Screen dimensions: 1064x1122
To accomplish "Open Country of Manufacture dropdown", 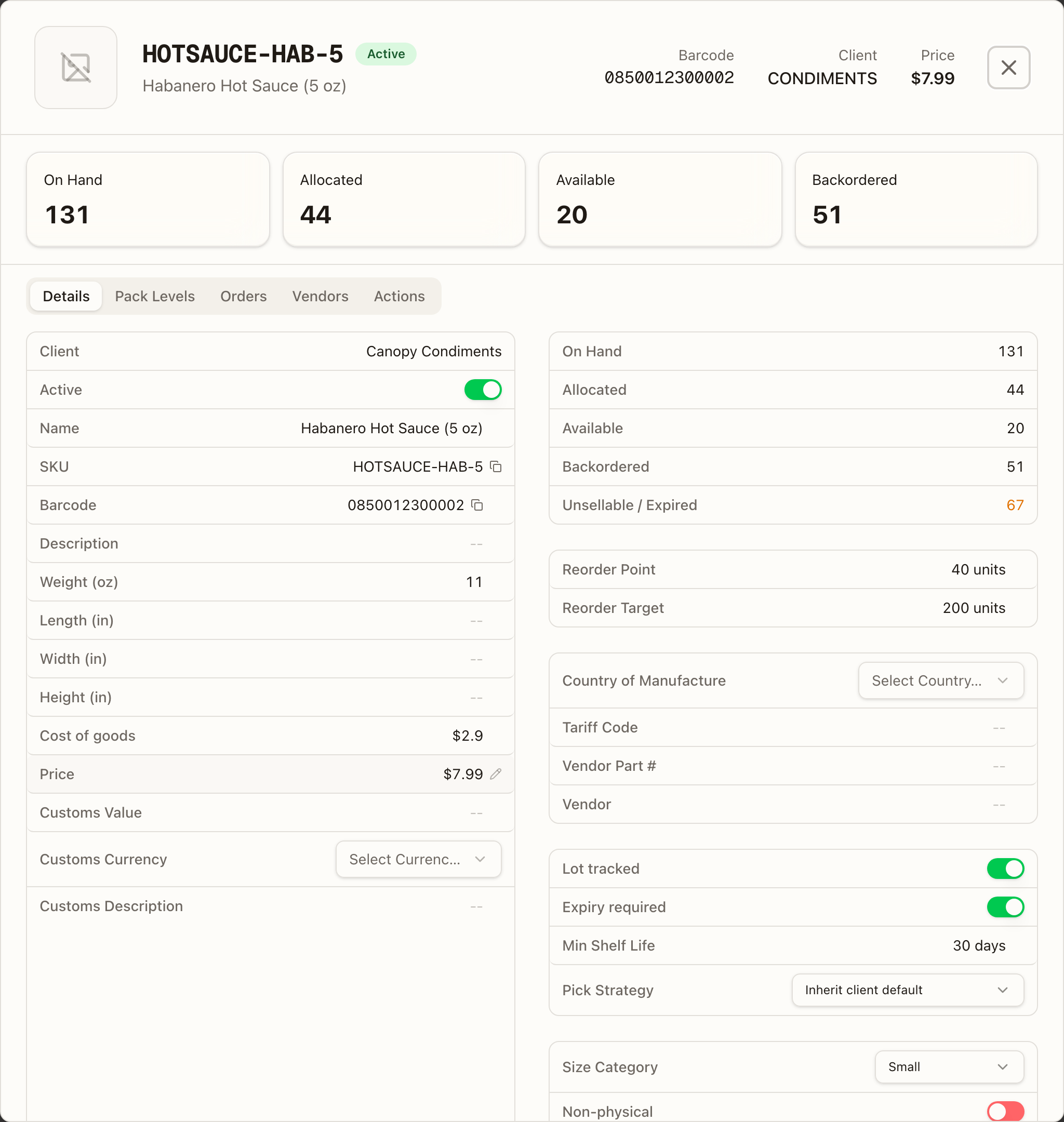I will (941, 680).
